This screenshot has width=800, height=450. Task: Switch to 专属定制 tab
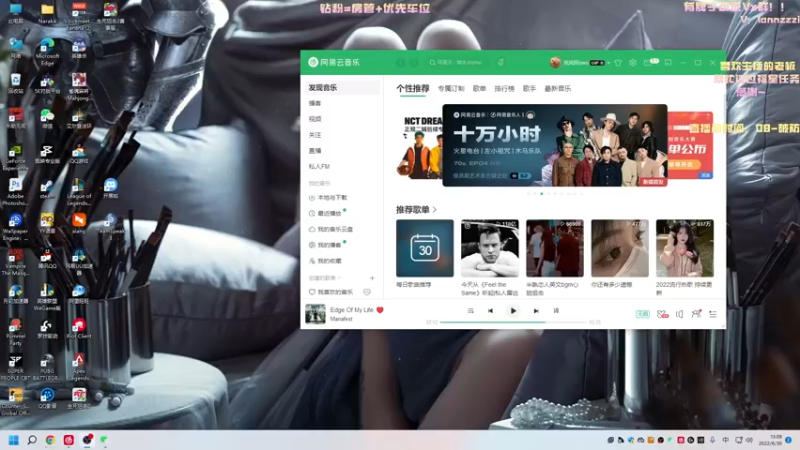click(451, 88)
